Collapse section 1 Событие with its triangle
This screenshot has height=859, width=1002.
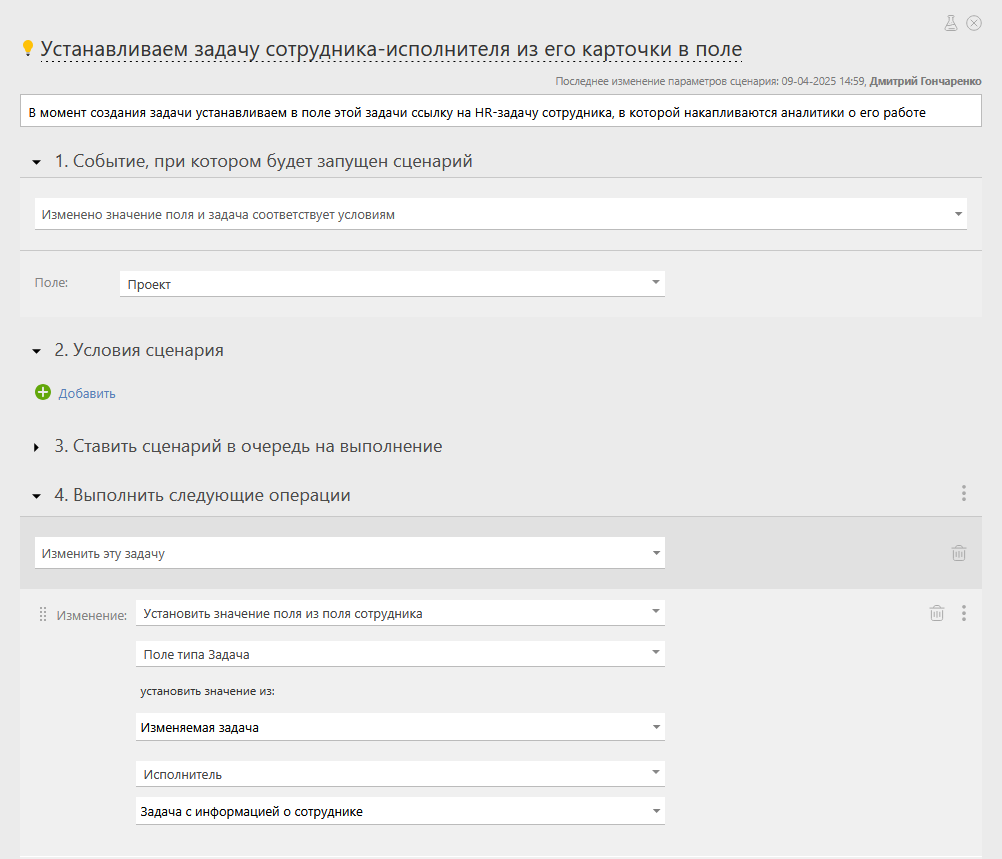[37, 162]
